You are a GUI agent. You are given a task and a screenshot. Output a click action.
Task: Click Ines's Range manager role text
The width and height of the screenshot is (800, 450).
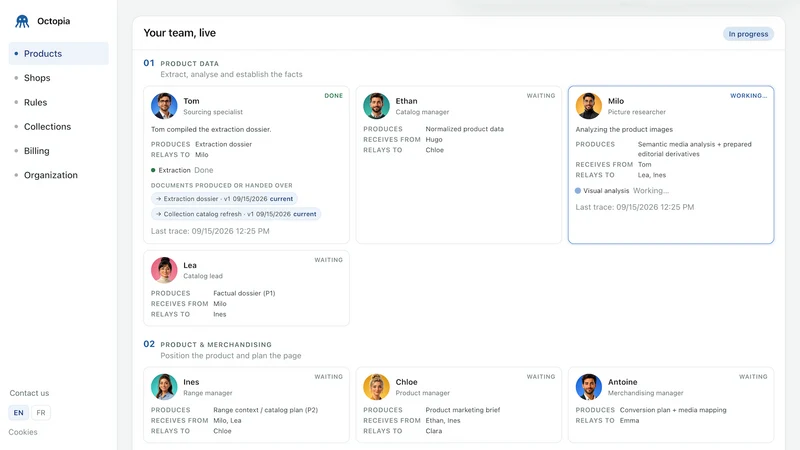[x=208, y=393]
